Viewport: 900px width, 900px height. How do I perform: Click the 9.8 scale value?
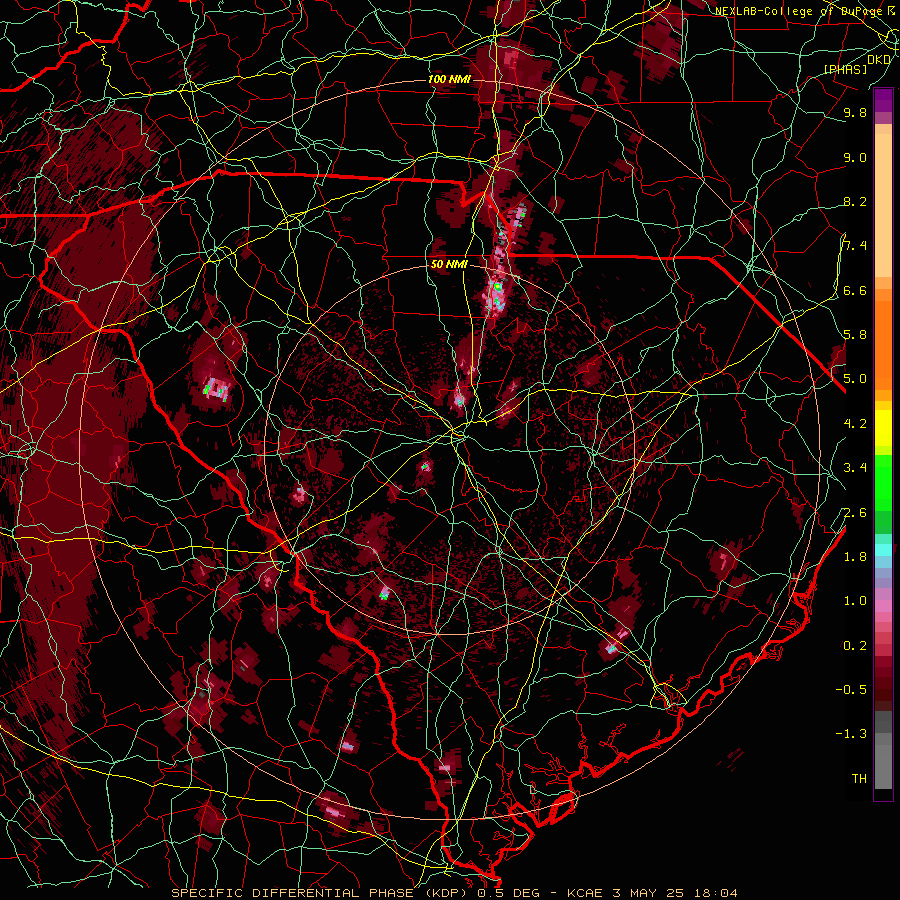[855, 112]
